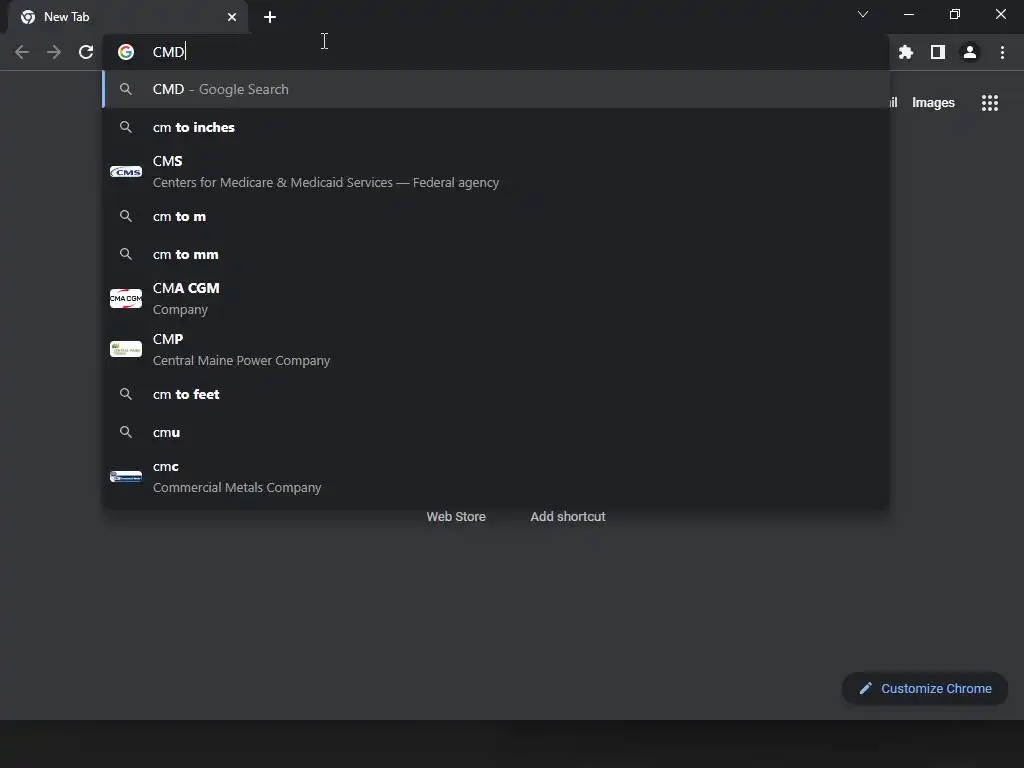Open the Google apps grid
The image size is (1024, 768).
(x=990, y=103)
